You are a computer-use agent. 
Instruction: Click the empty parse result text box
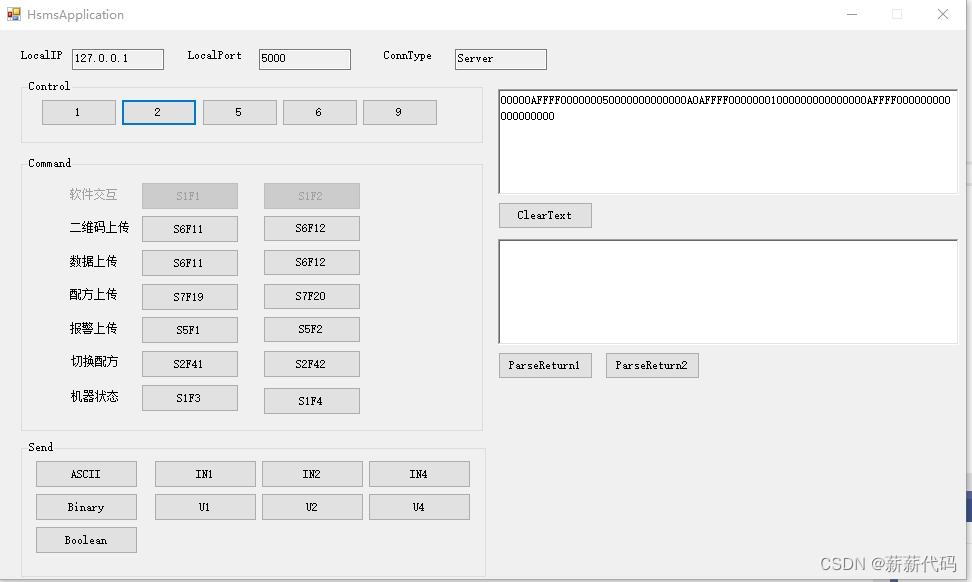tap(728, 291)
